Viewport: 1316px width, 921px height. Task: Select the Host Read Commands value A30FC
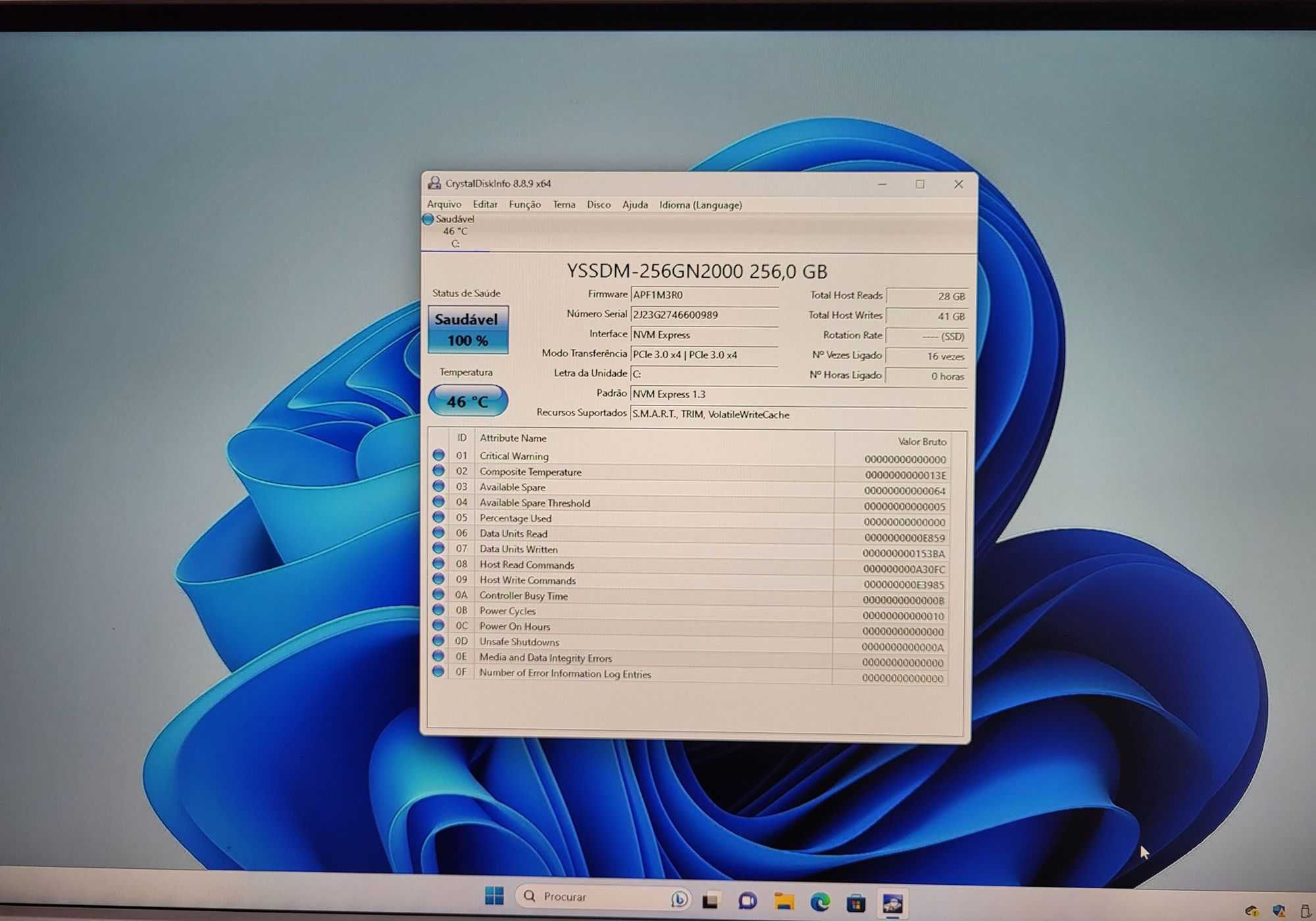(904, 569)
